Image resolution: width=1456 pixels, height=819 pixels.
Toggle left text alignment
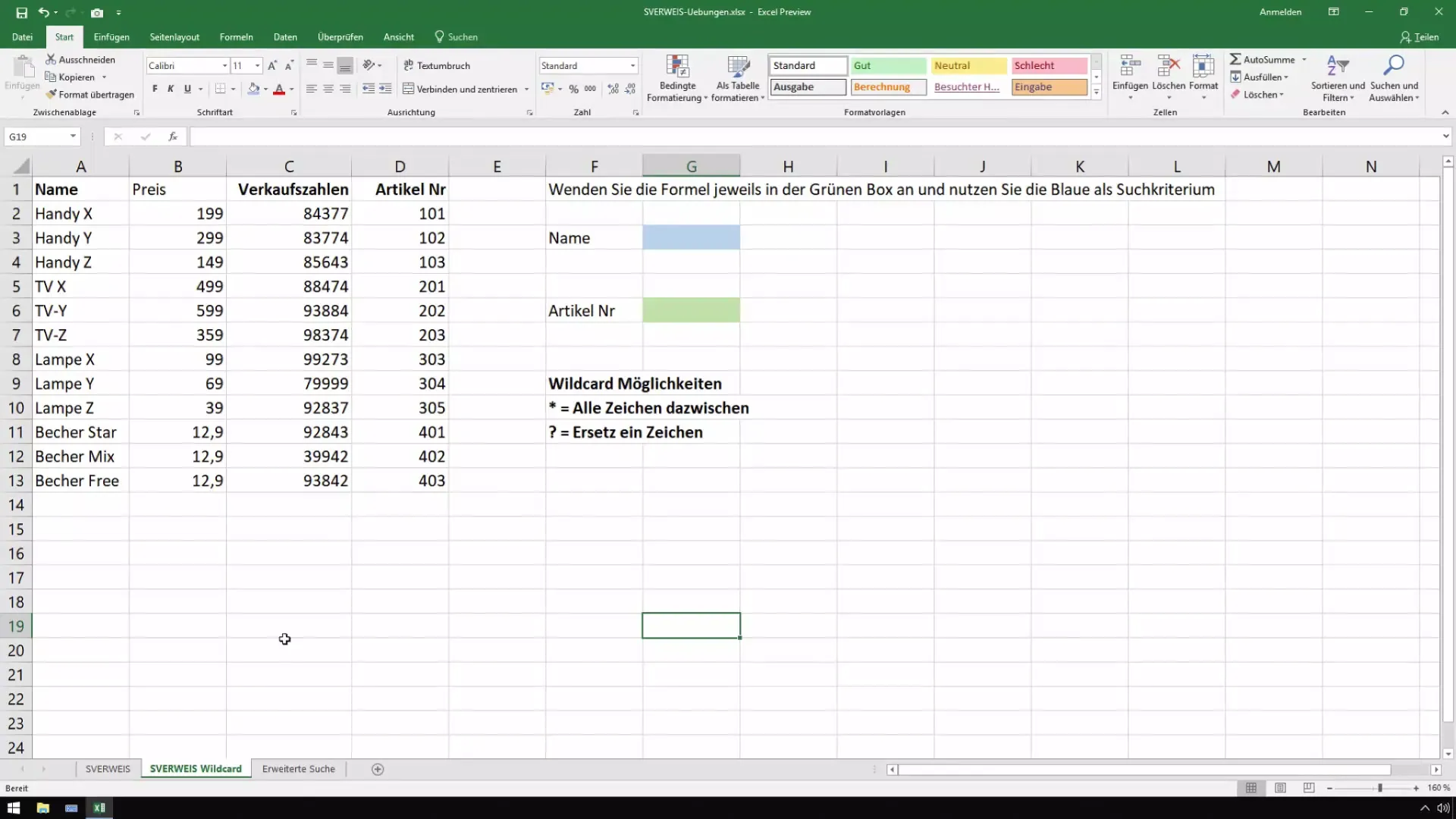pyautogui.click(x=312, y=89)
